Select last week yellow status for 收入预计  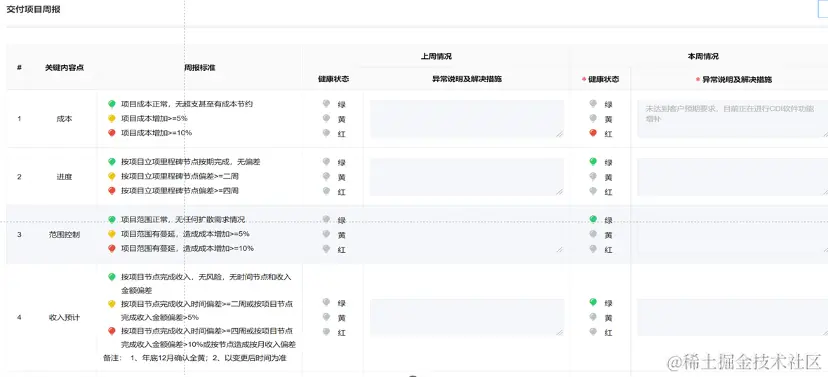(326, 317)
